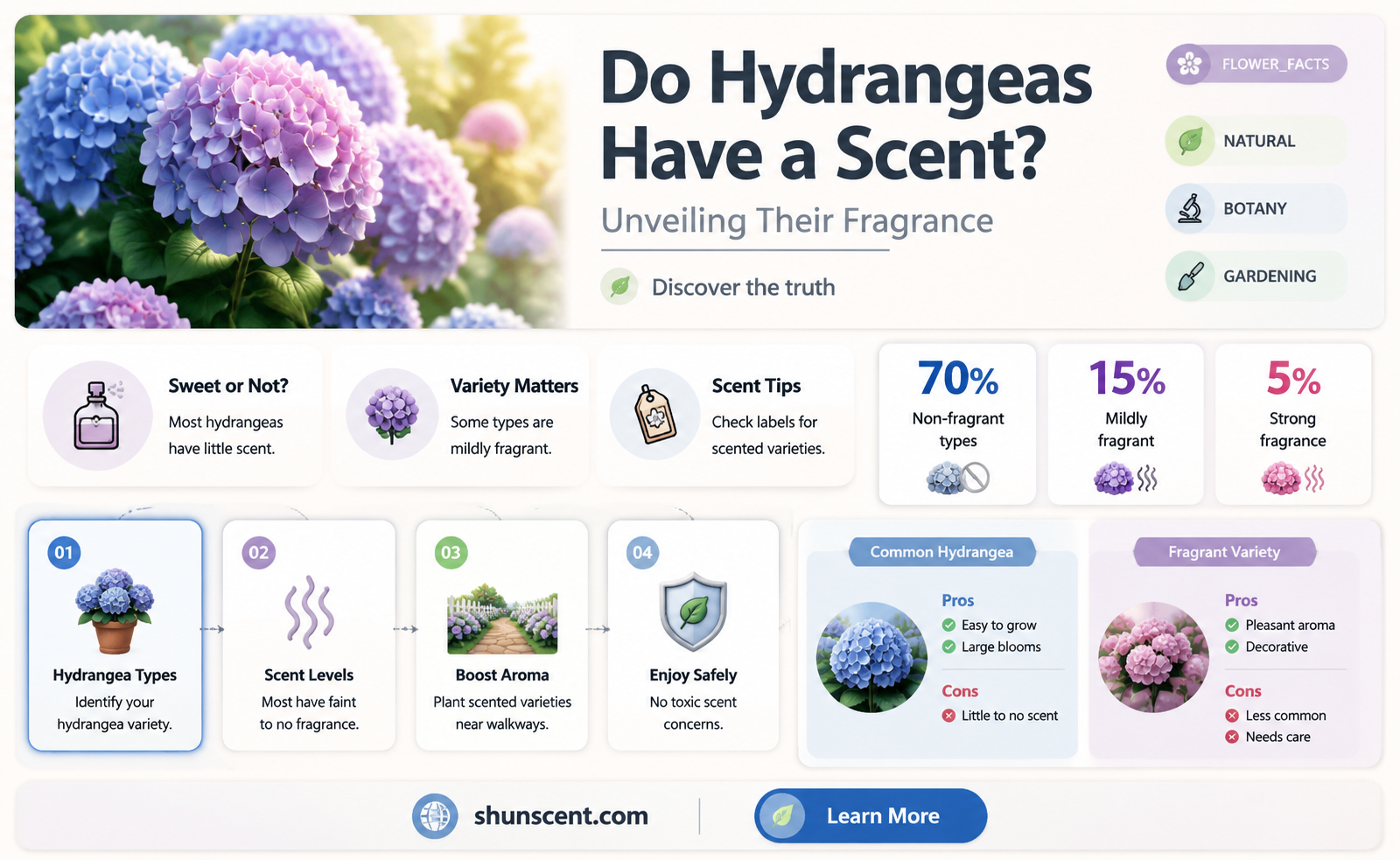The image size is (1400, 860).
Task: Click the Scent Tips heading
Action: point(756,386)
